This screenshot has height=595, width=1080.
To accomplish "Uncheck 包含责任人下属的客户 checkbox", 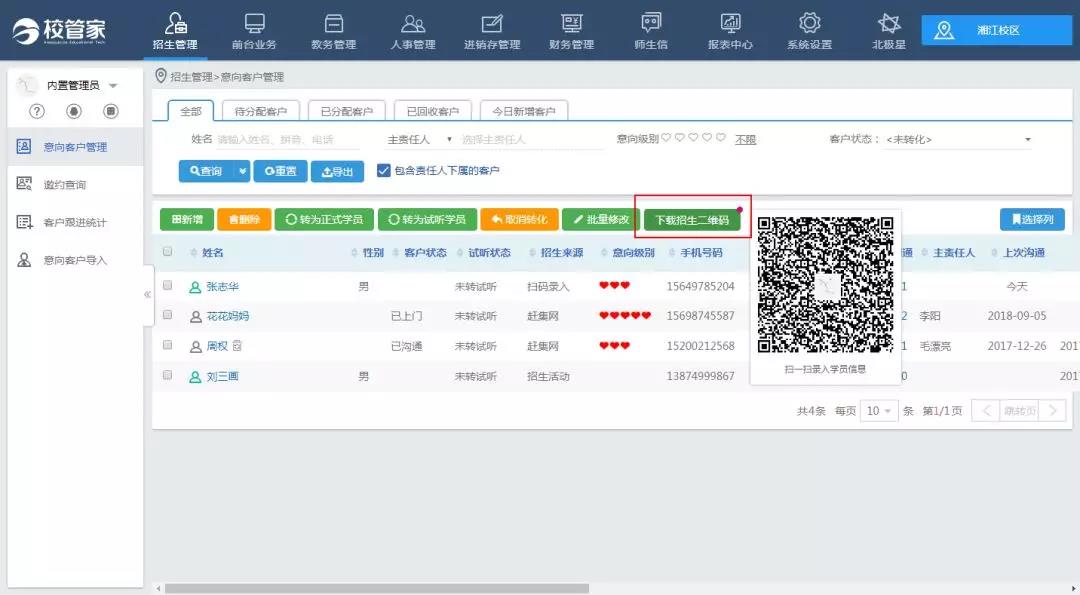I will [x=383, y=171].
